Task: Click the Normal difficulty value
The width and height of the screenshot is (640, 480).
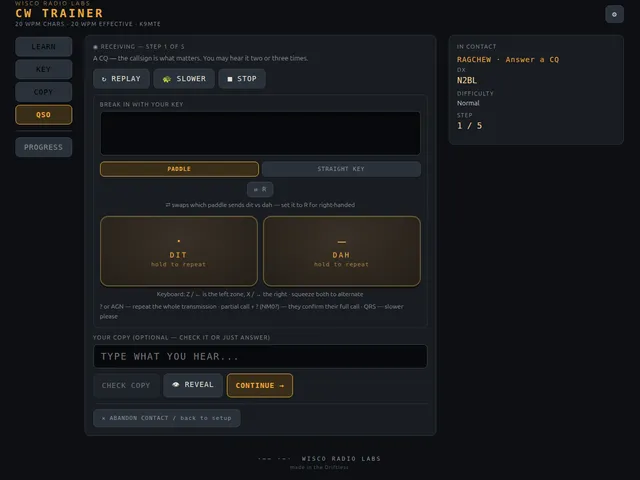Action: (x=468, y=103)
